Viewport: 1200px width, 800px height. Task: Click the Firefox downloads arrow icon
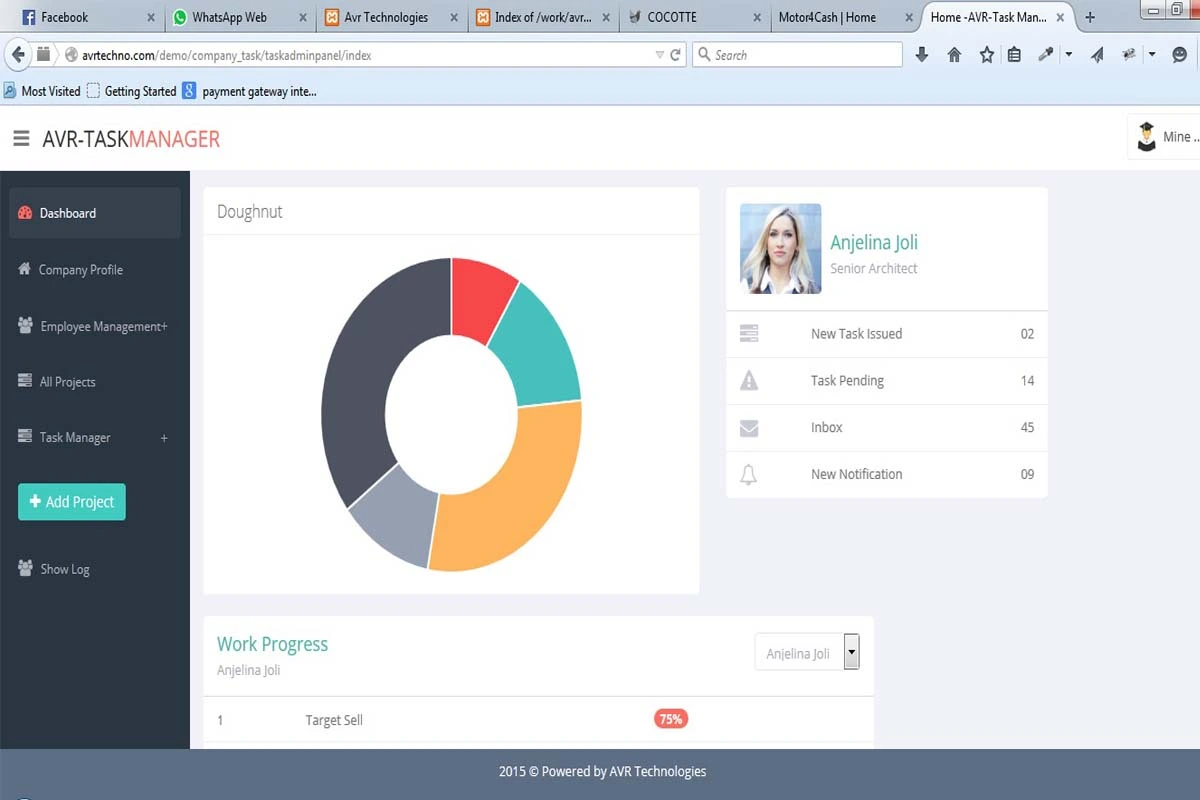coord(921,55)
